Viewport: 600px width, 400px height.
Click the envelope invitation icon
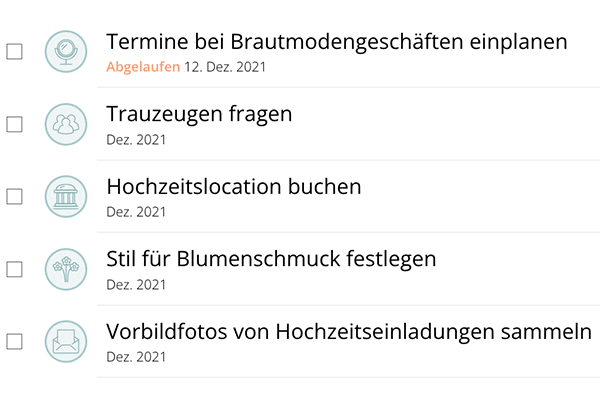66,341
